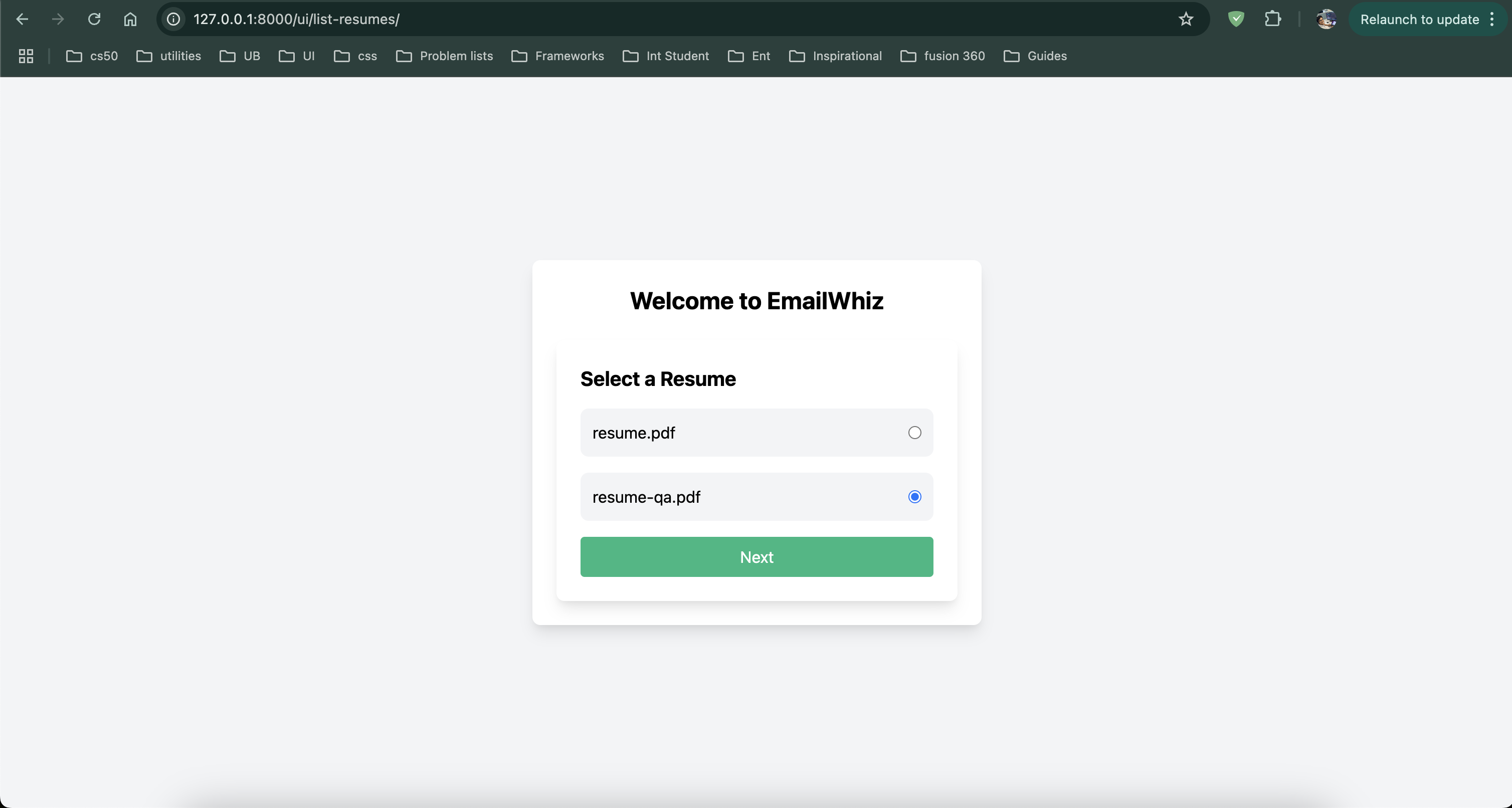Open the green shield extension icon
This screenshot has height=808, width=1512.
(x=1236, y=20)
